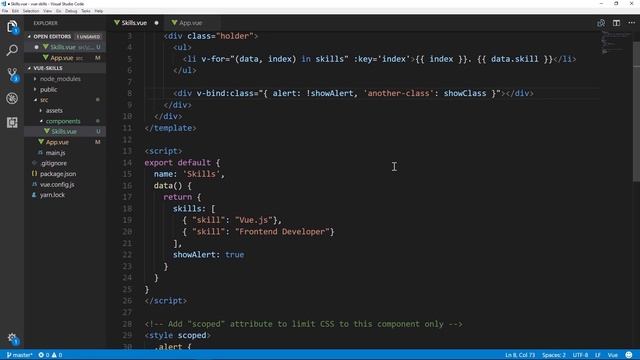
Task: Click the editor vertical scrollbar thumb
Action: (x=636, y=111)
